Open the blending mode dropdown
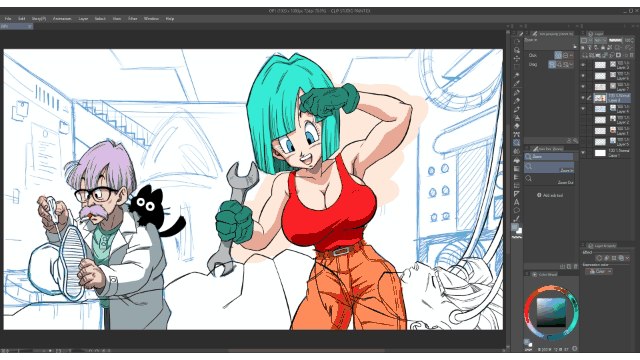This screenshot has width=640, height=360. click(x=600, y=40)
